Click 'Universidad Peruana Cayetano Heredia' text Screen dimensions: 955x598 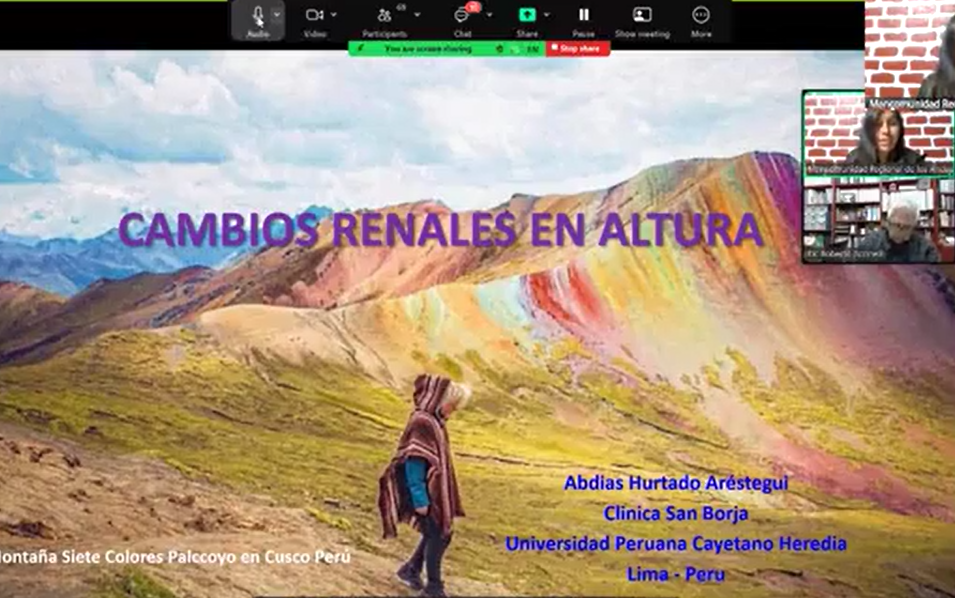[x=676, y=543]
